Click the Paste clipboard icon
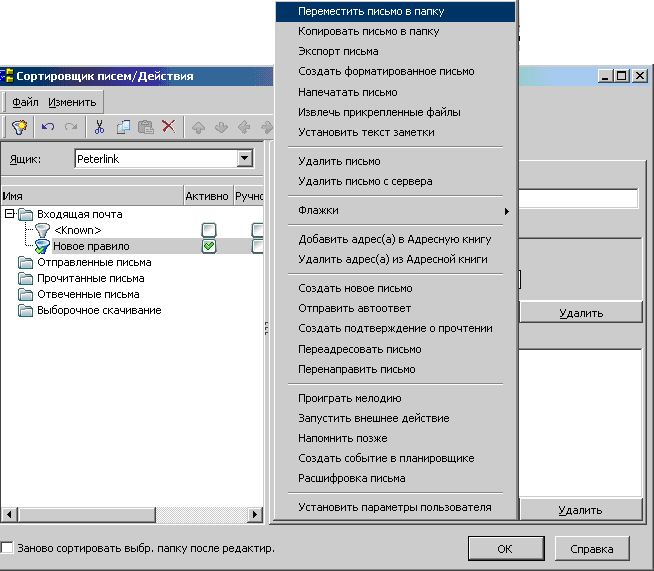 pos(145,127)
